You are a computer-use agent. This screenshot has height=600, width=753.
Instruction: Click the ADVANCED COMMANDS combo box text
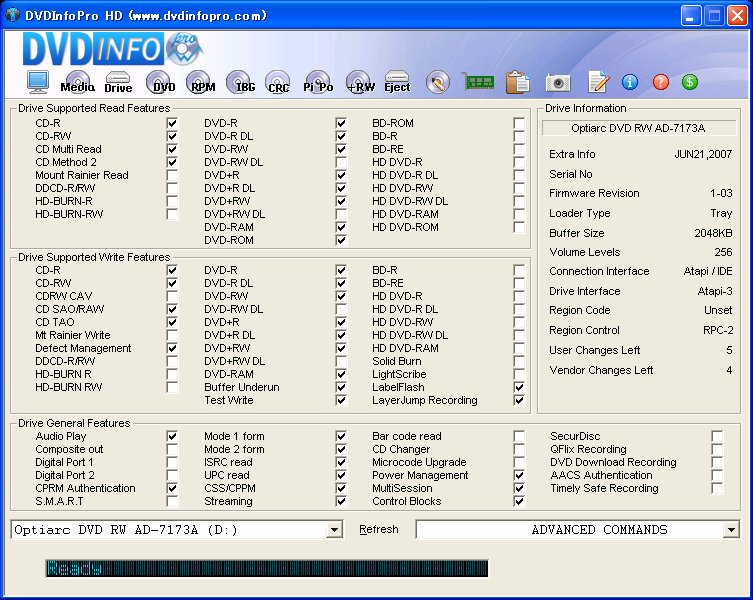point(599,530)
